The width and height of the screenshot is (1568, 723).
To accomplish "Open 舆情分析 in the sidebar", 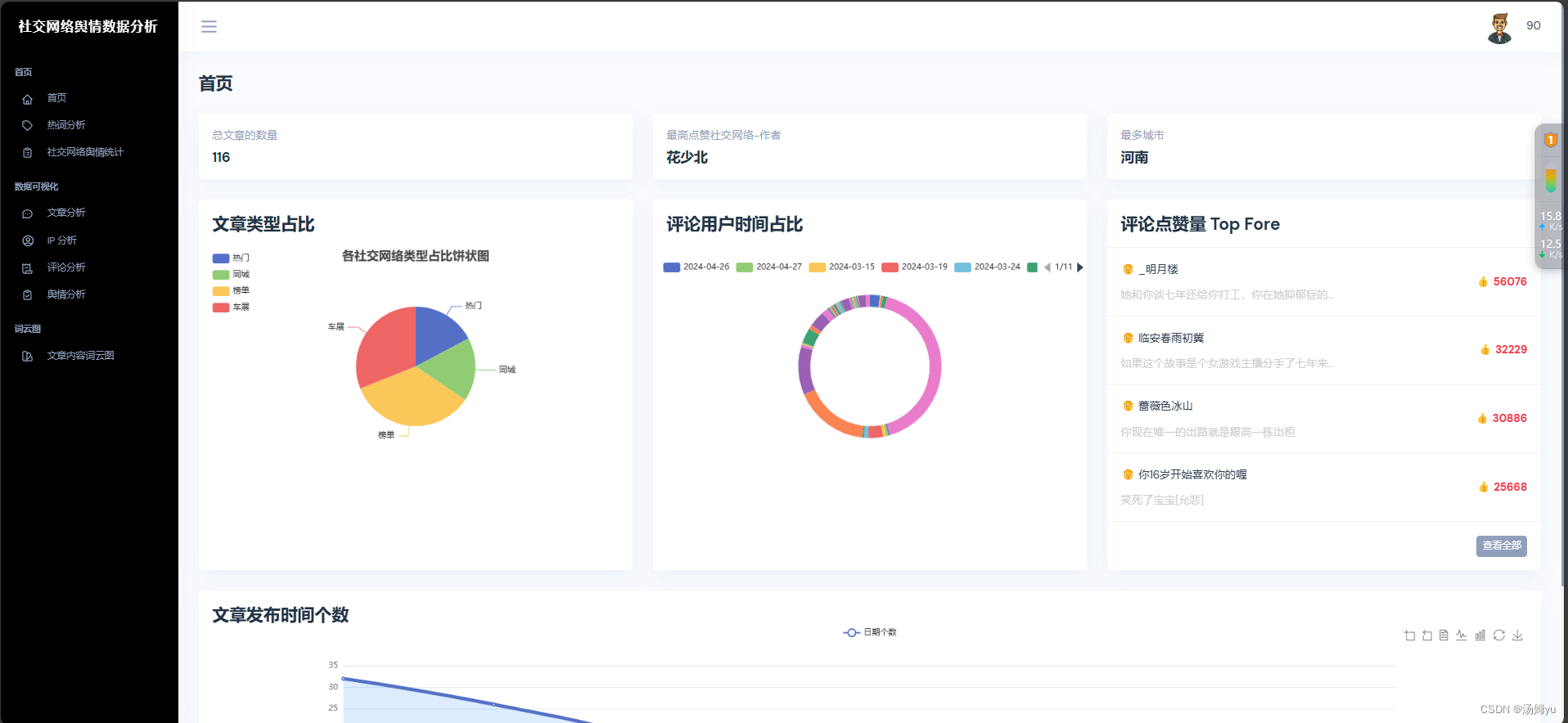I will tap(66, 294).
